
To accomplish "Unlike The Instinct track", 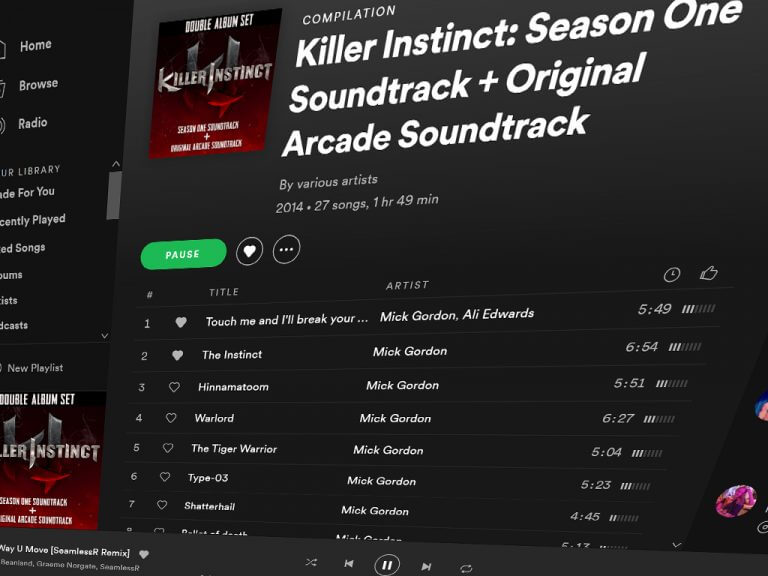I will [x=177, y=355].
